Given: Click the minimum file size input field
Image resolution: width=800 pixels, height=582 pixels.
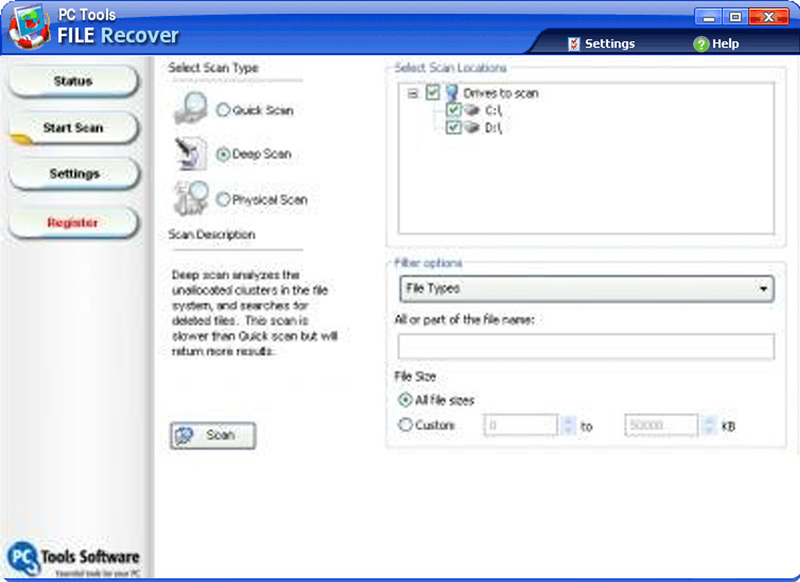Looking at the screenshot, I should (520, 425).
